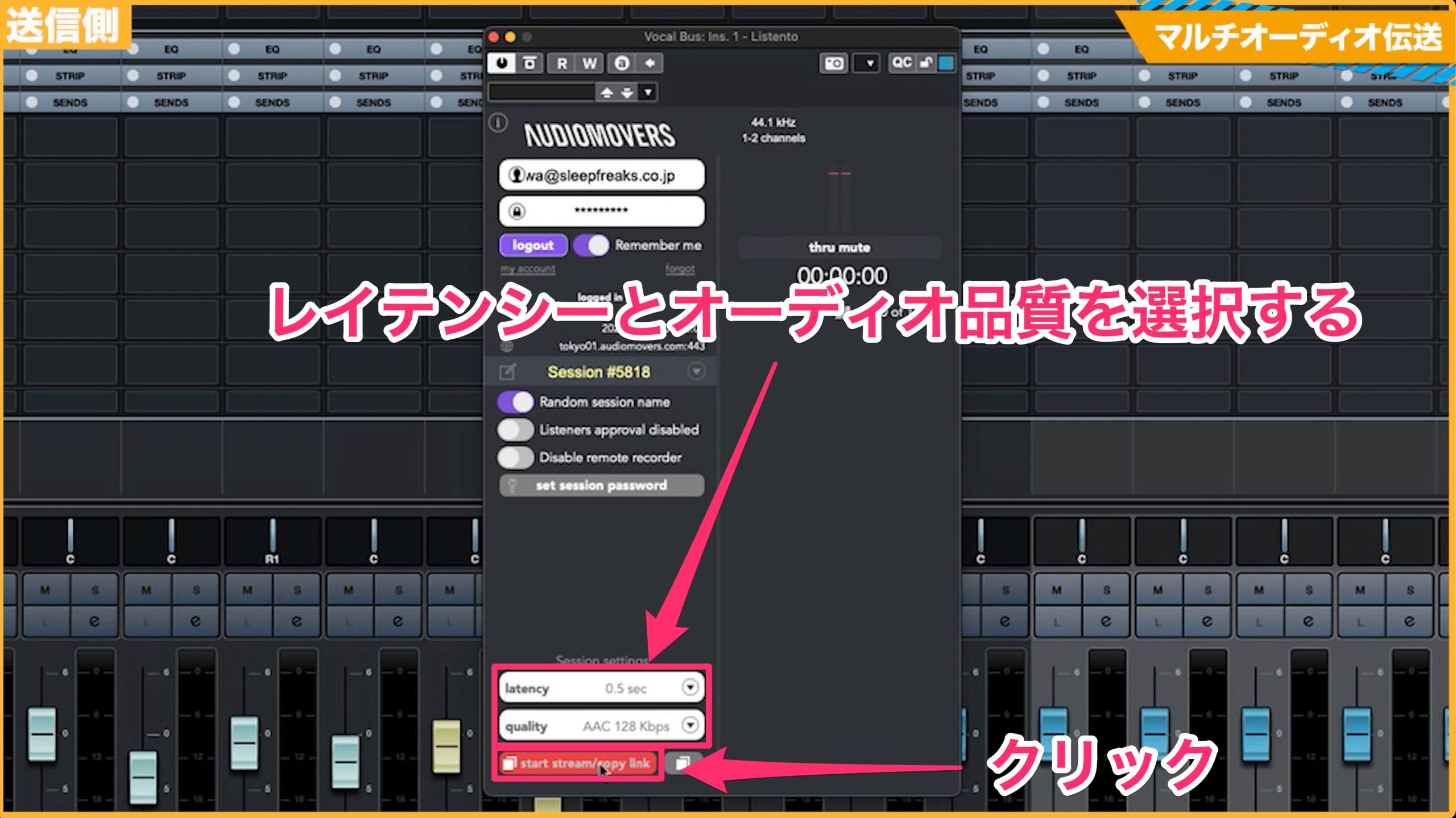Click the blue square icon in plugin header
The width and height of the screenshot is (1456, 818).
click(946, 63)
